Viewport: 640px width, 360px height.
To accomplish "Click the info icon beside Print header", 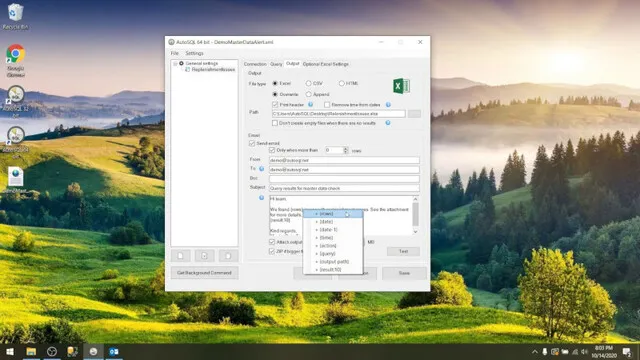I will tap(311, 104).
